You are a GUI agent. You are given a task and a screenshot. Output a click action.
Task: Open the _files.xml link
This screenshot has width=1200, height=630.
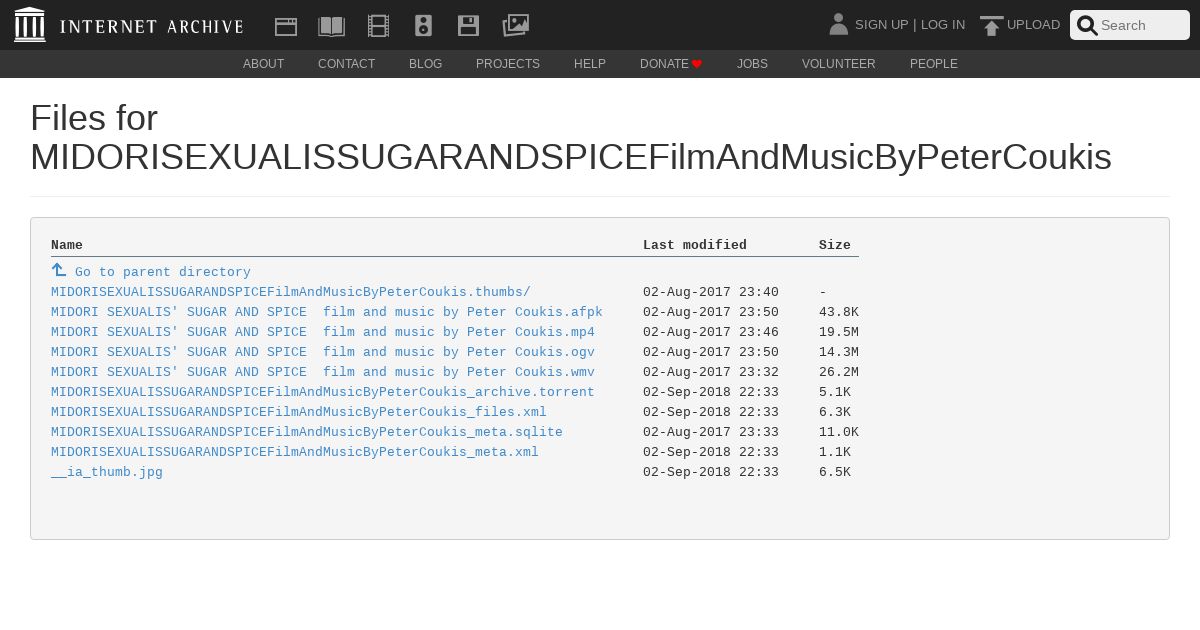[x=299, y=412]
